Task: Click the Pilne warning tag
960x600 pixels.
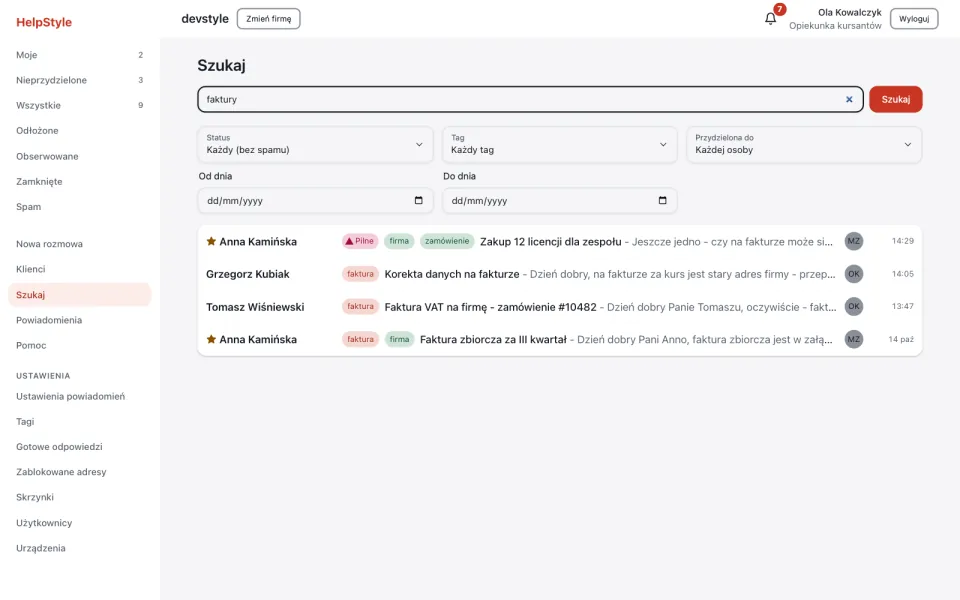Action: coord(360,241)
